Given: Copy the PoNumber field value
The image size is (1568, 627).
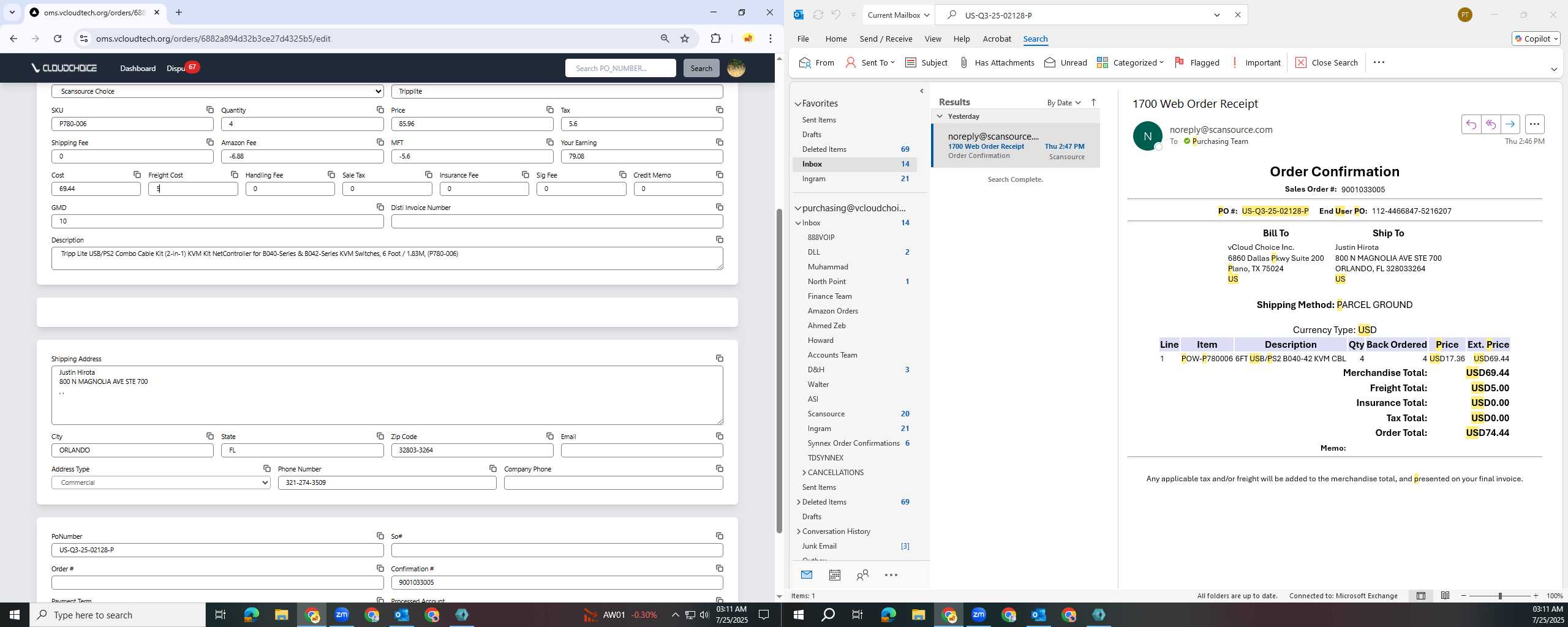Looking at the screenshot, I should [380, 536].
